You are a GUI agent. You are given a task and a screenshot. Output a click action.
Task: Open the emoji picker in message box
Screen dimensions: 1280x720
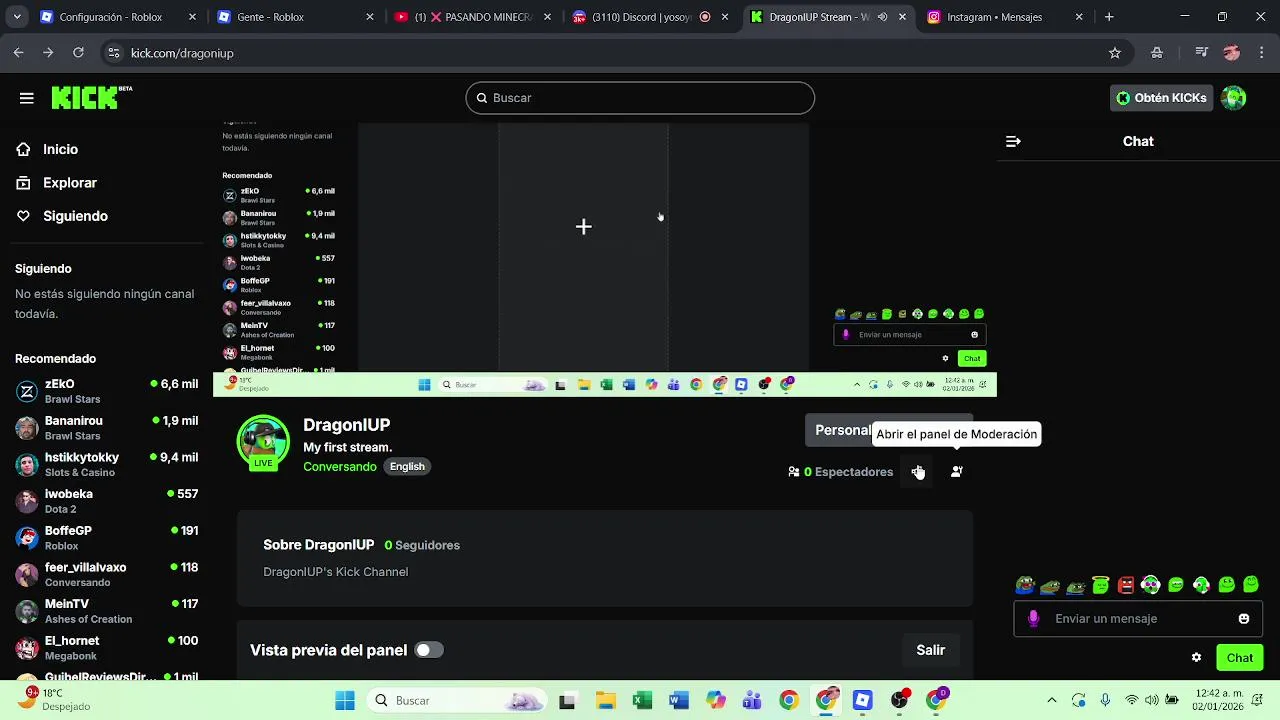point(1244,619)
